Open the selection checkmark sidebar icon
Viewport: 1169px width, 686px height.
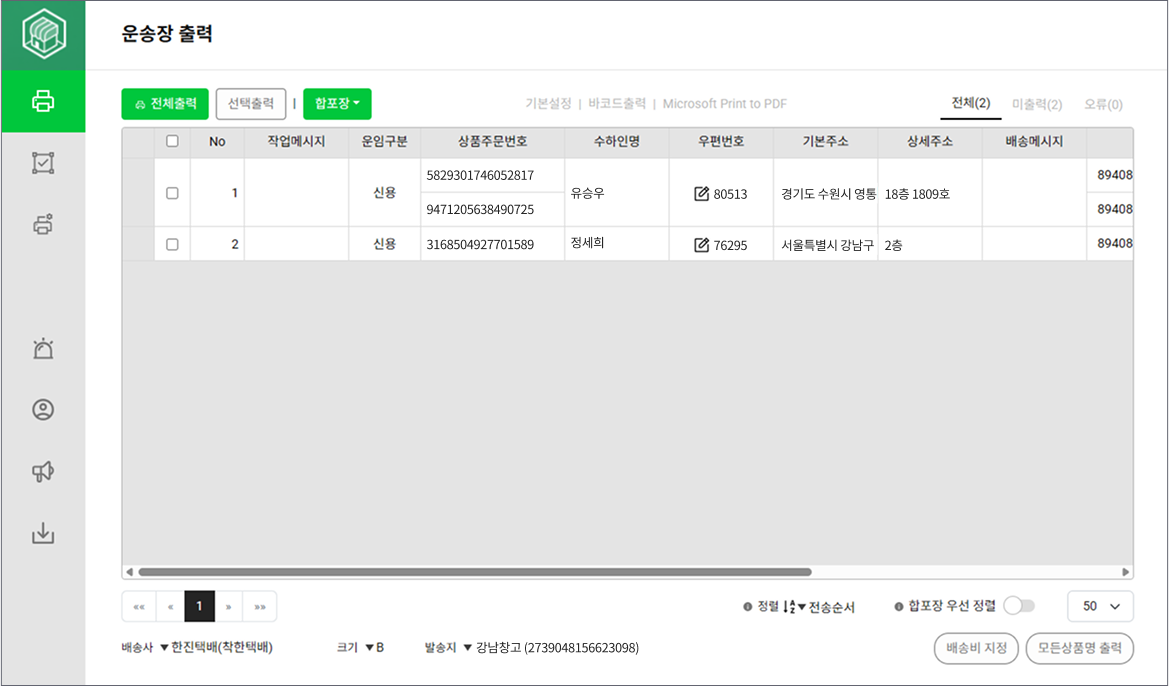pyautogui.click(x=43, y=163)
